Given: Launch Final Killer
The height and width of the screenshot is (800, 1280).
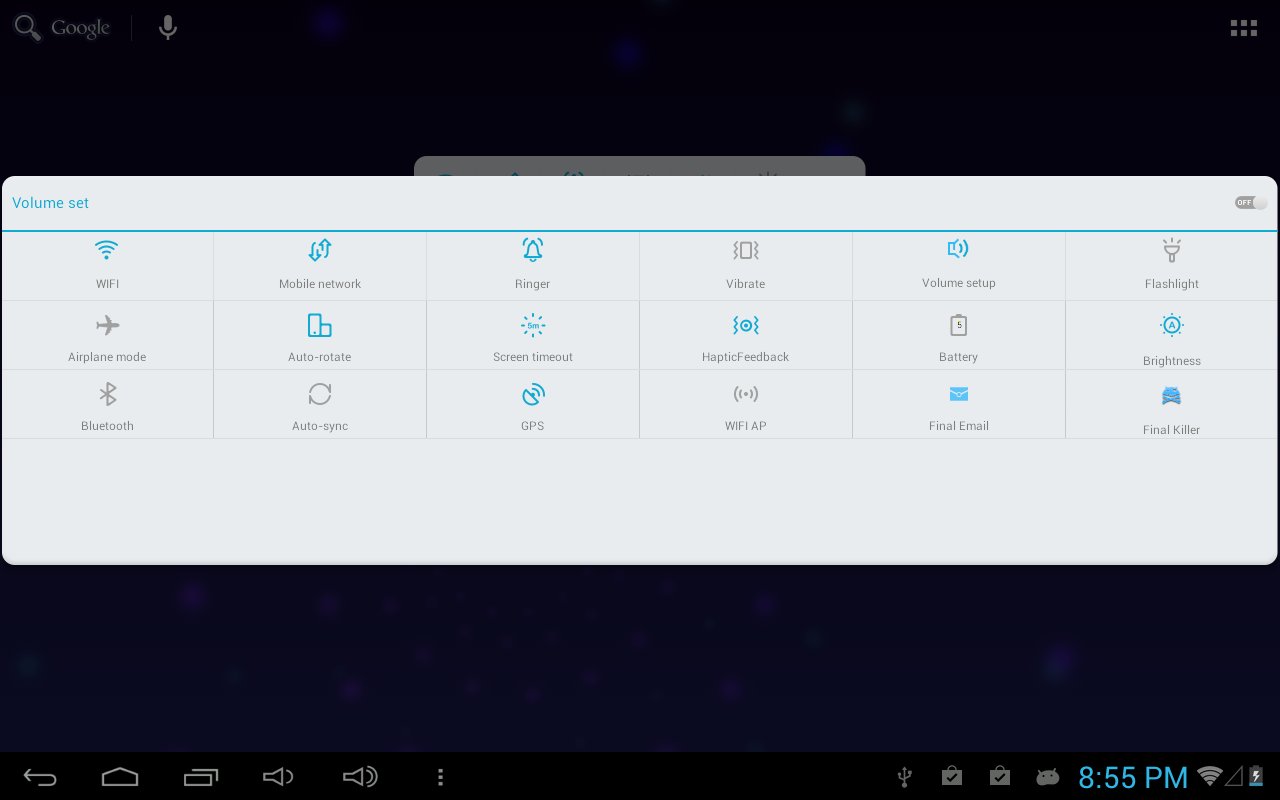Looking at the screenshot, I should [1172, 405].
